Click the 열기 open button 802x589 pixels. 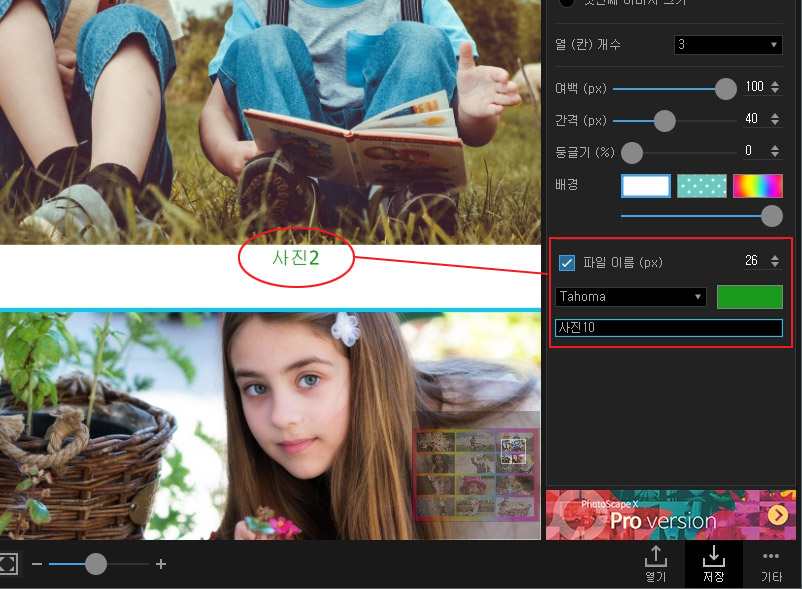click(x=655, y=564)
